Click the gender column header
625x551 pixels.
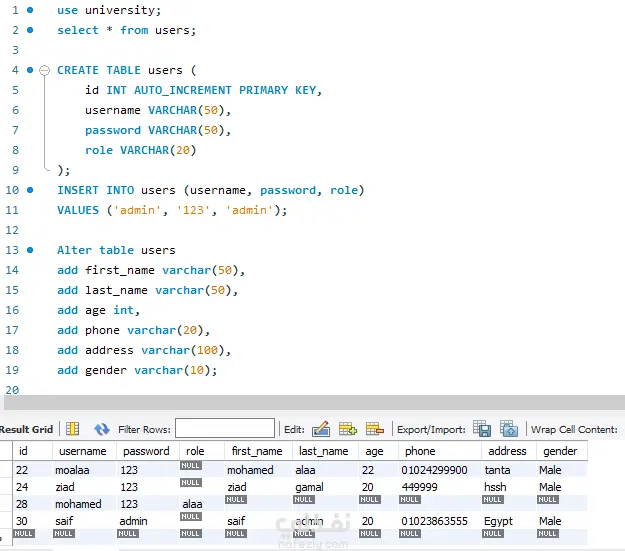tap(562, 451)
